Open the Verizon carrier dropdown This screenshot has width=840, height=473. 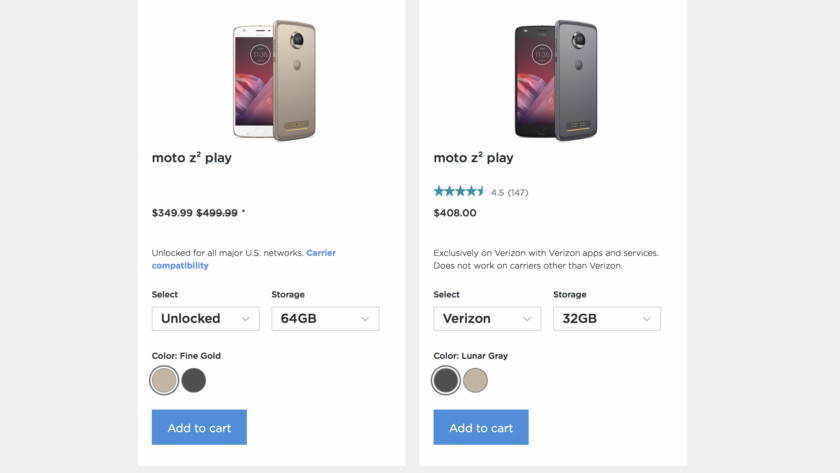click(487, 318)
